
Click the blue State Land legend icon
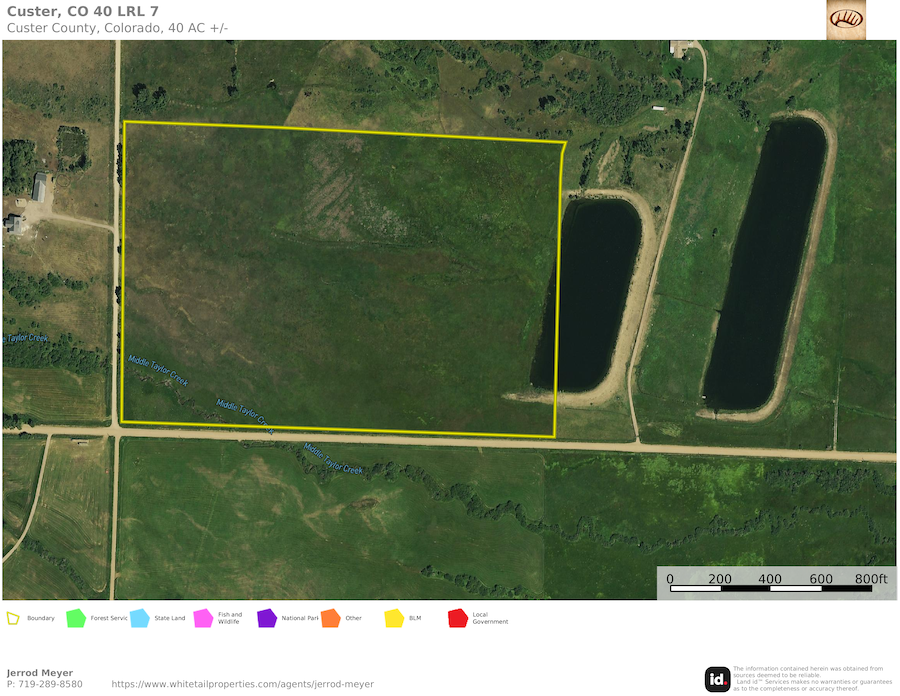tap(139, 618)
